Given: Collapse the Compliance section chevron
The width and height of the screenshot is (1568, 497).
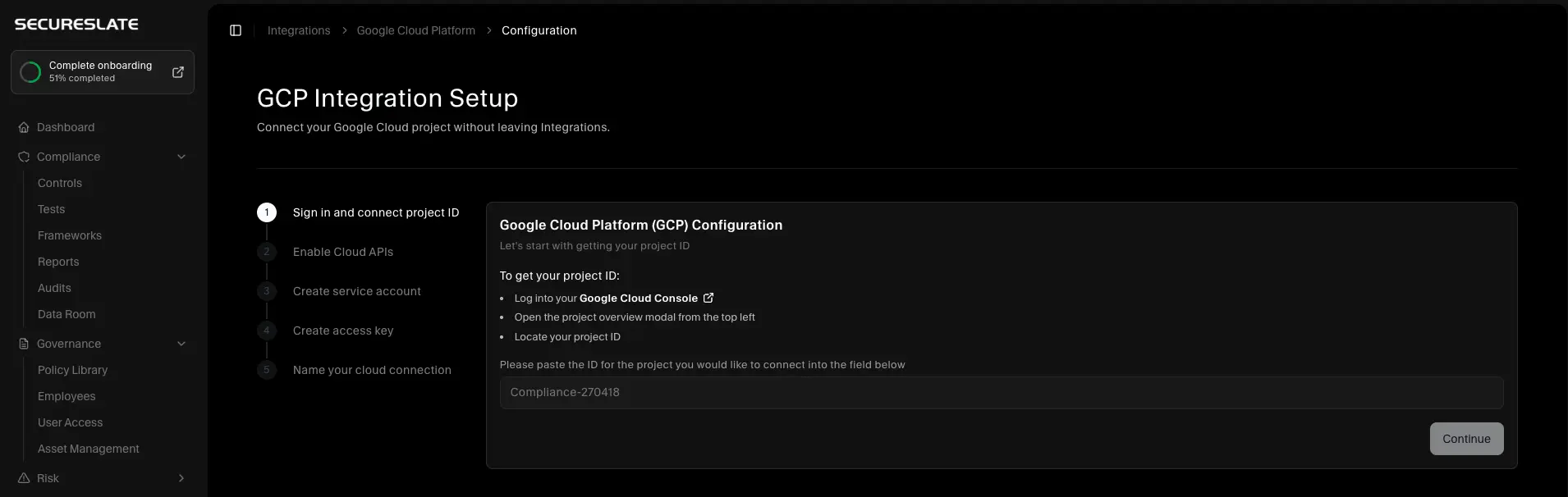Looking at the screenshot, I should (x=181, y=157).
